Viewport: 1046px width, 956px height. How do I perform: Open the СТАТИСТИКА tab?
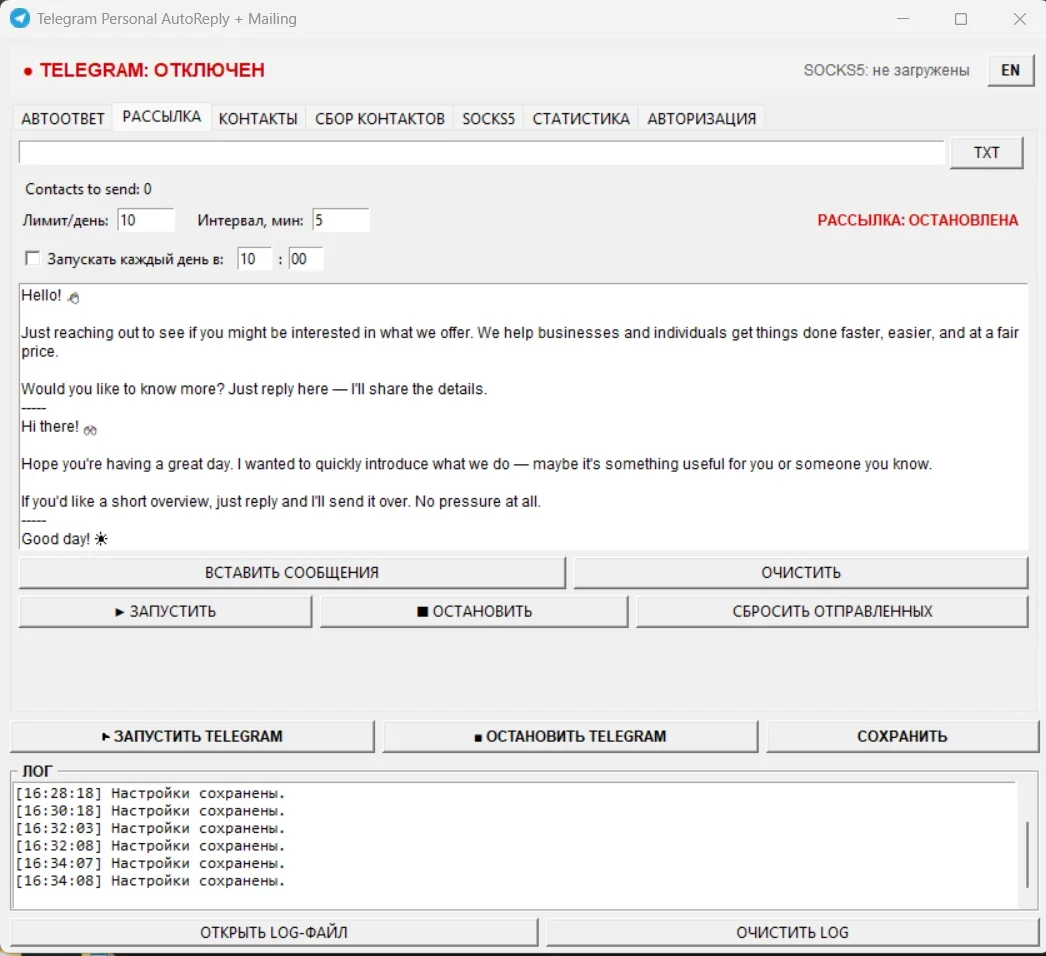[x=580, y=119]
